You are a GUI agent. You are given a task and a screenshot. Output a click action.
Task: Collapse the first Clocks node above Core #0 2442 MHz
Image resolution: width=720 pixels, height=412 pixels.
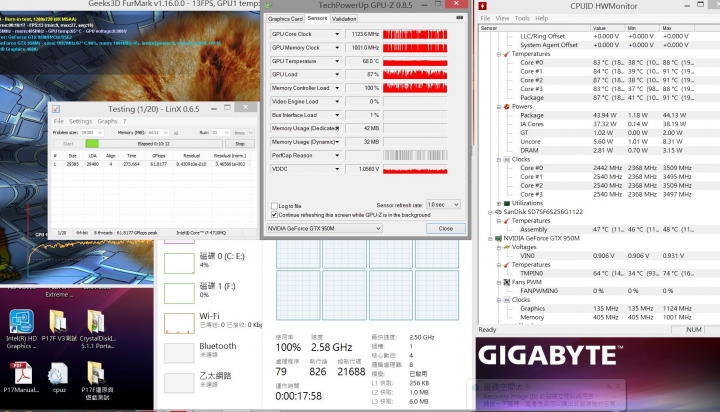tap(499, 159)
